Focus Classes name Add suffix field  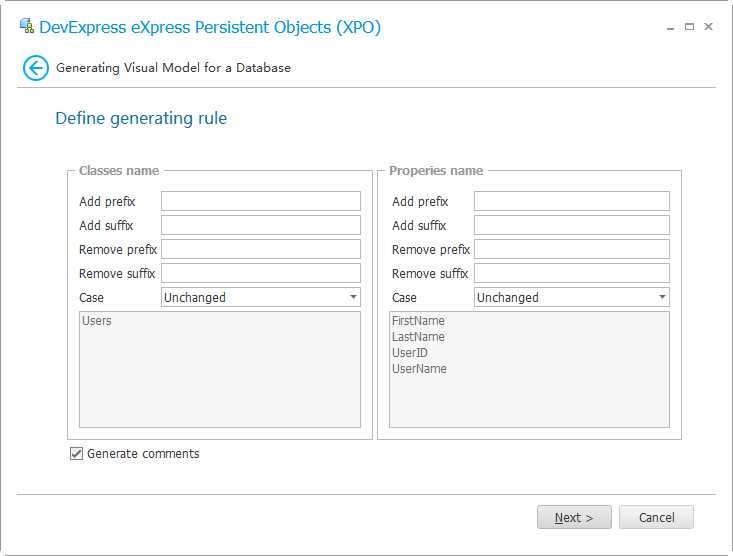tap(260, 225)
